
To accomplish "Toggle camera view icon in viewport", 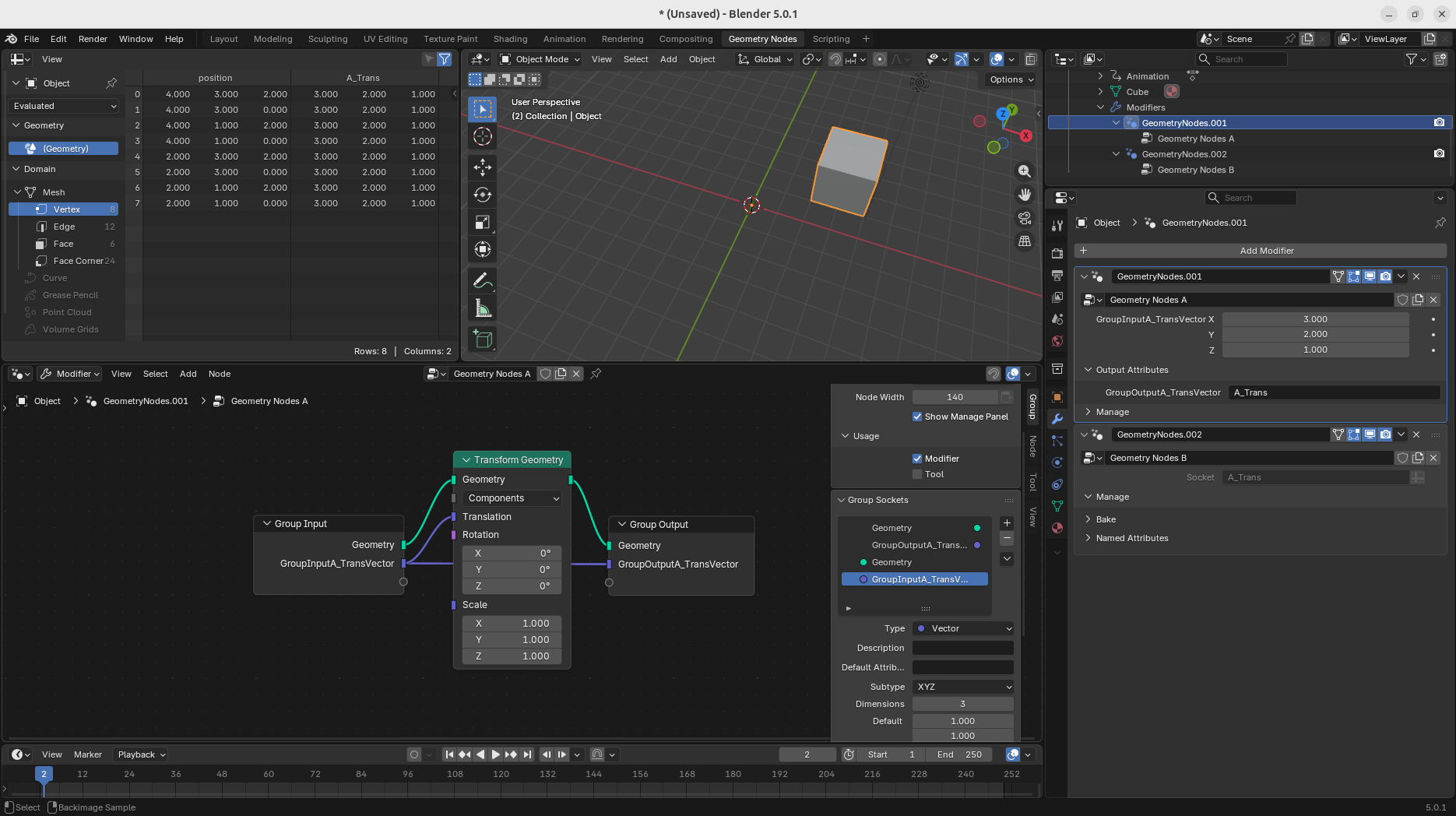I will coord(1025,218).
